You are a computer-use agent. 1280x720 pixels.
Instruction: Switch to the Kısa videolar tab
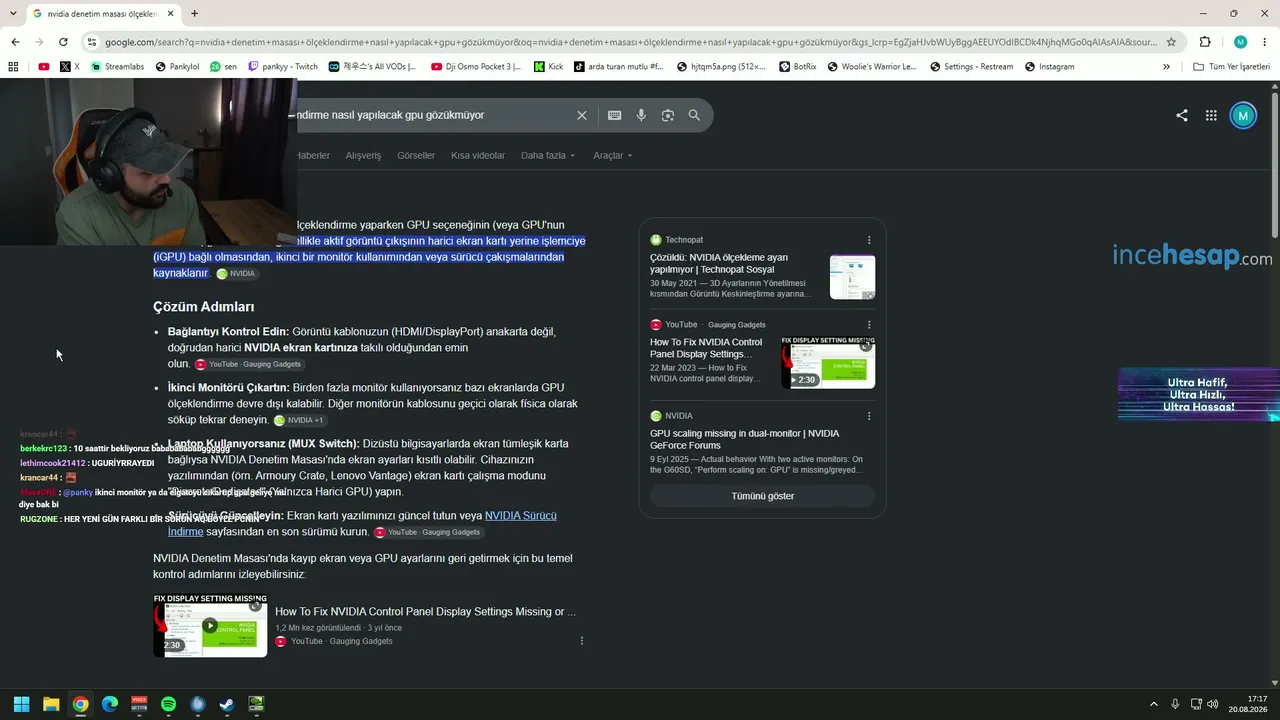click(478, 156)
